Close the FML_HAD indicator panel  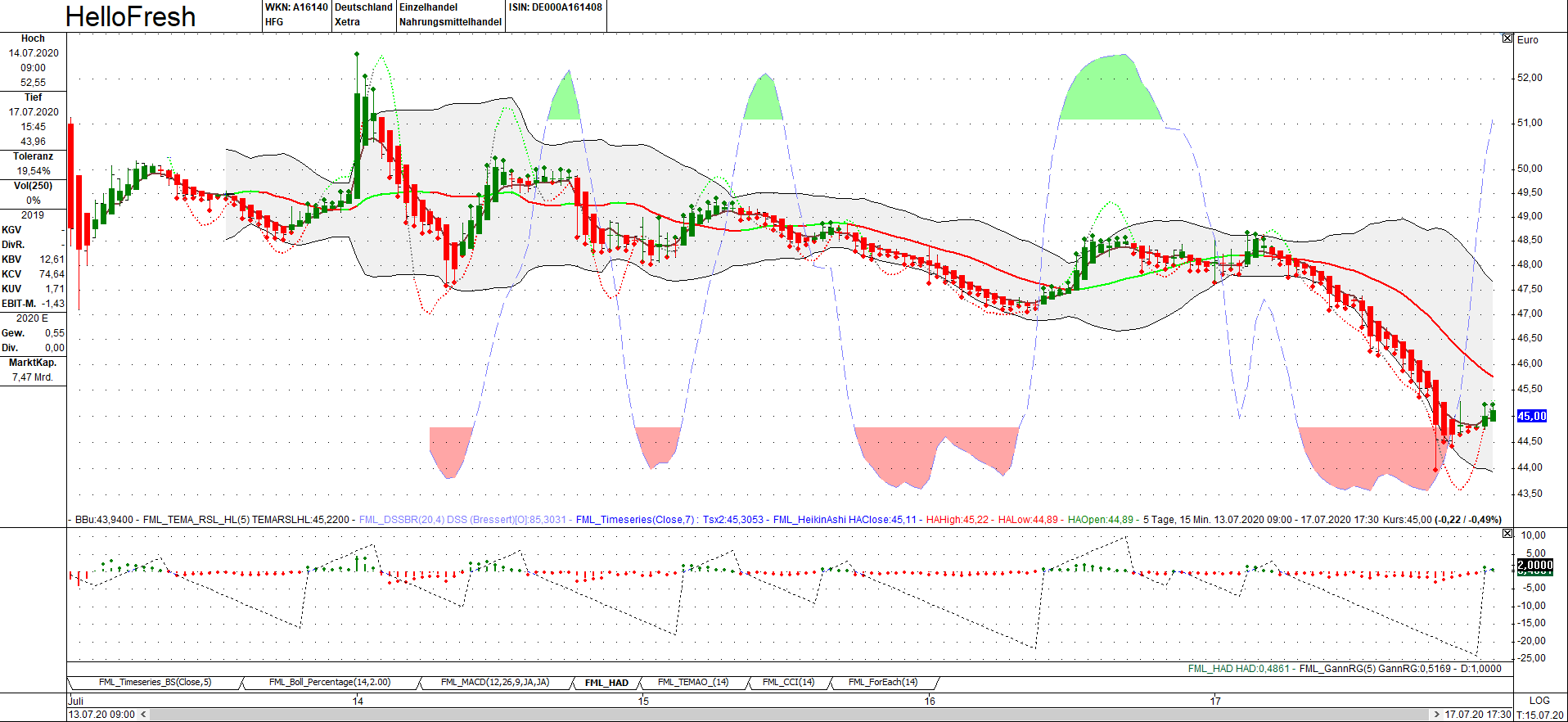coord(1507,534)
